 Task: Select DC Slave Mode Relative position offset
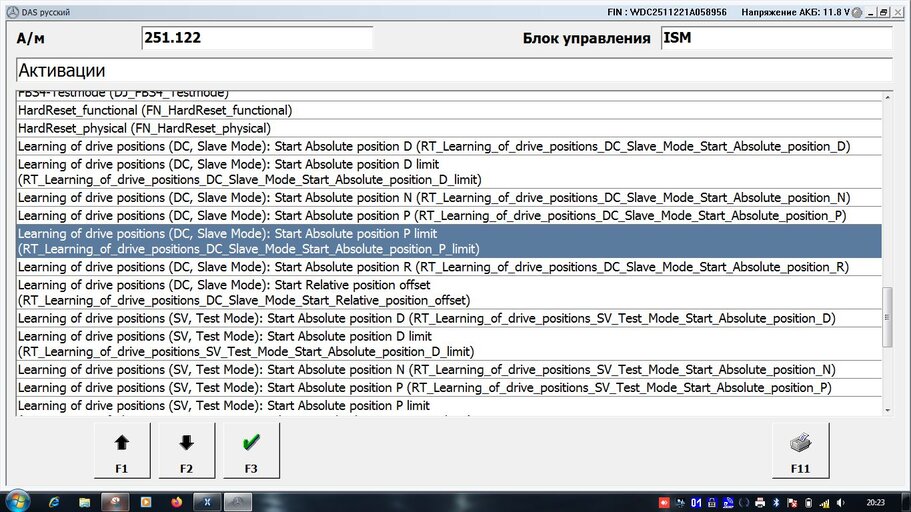pyautogui.click(x=449, y=292)
